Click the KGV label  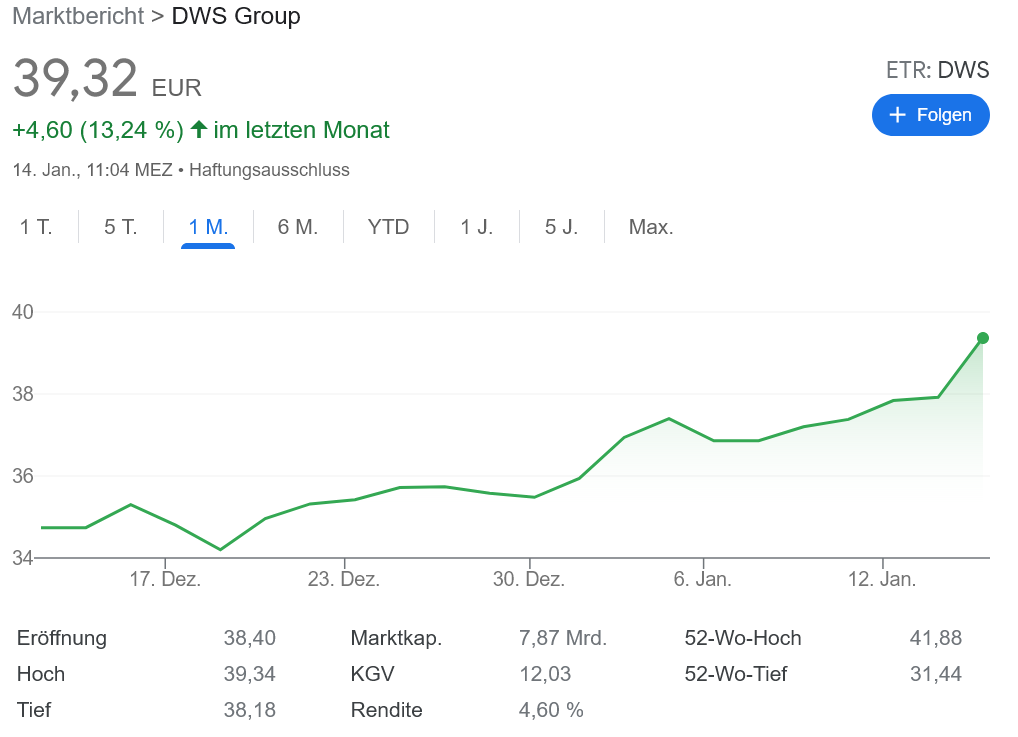point(372,674)
